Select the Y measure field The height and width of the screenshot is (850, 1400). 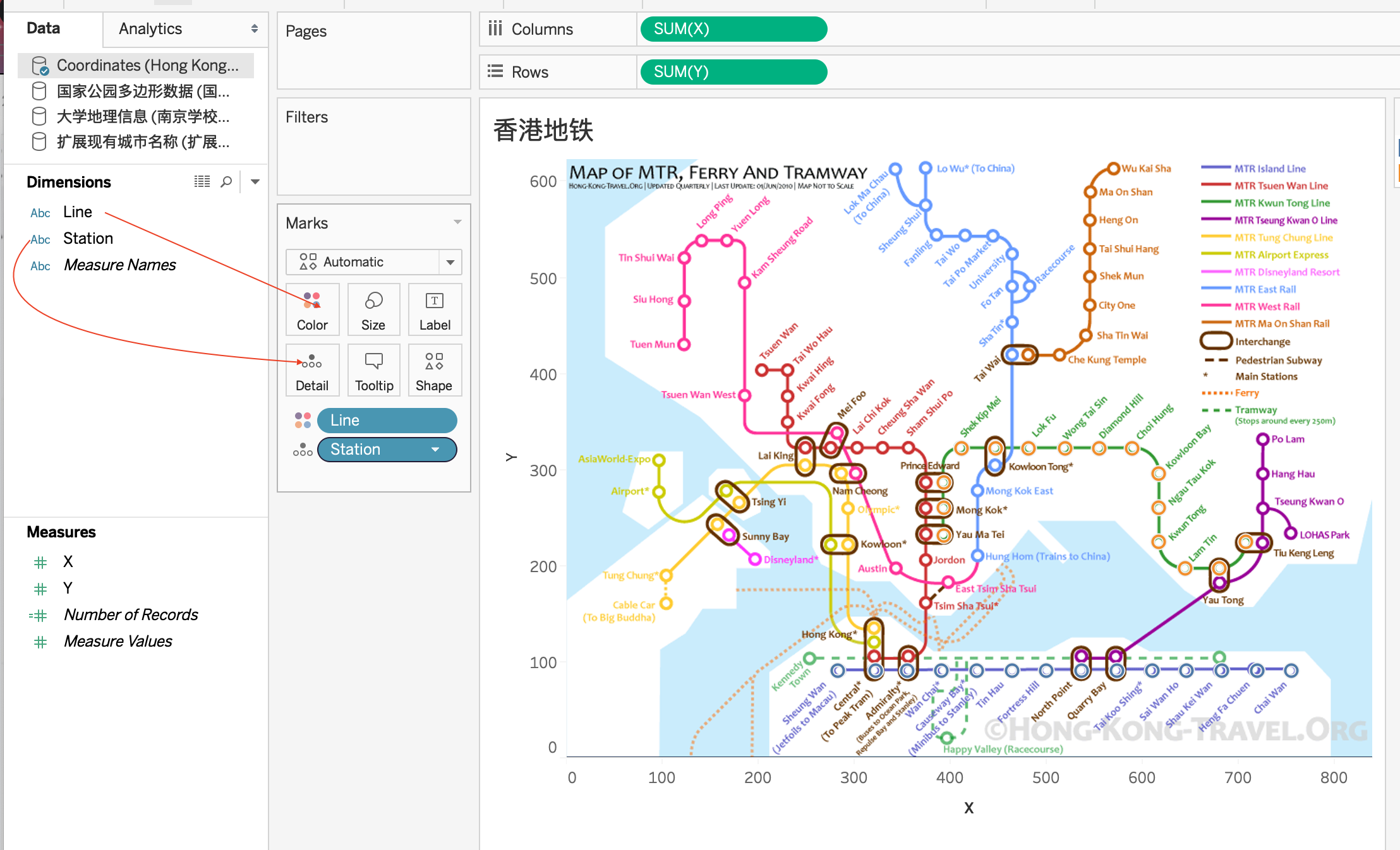tap(68, 589)
